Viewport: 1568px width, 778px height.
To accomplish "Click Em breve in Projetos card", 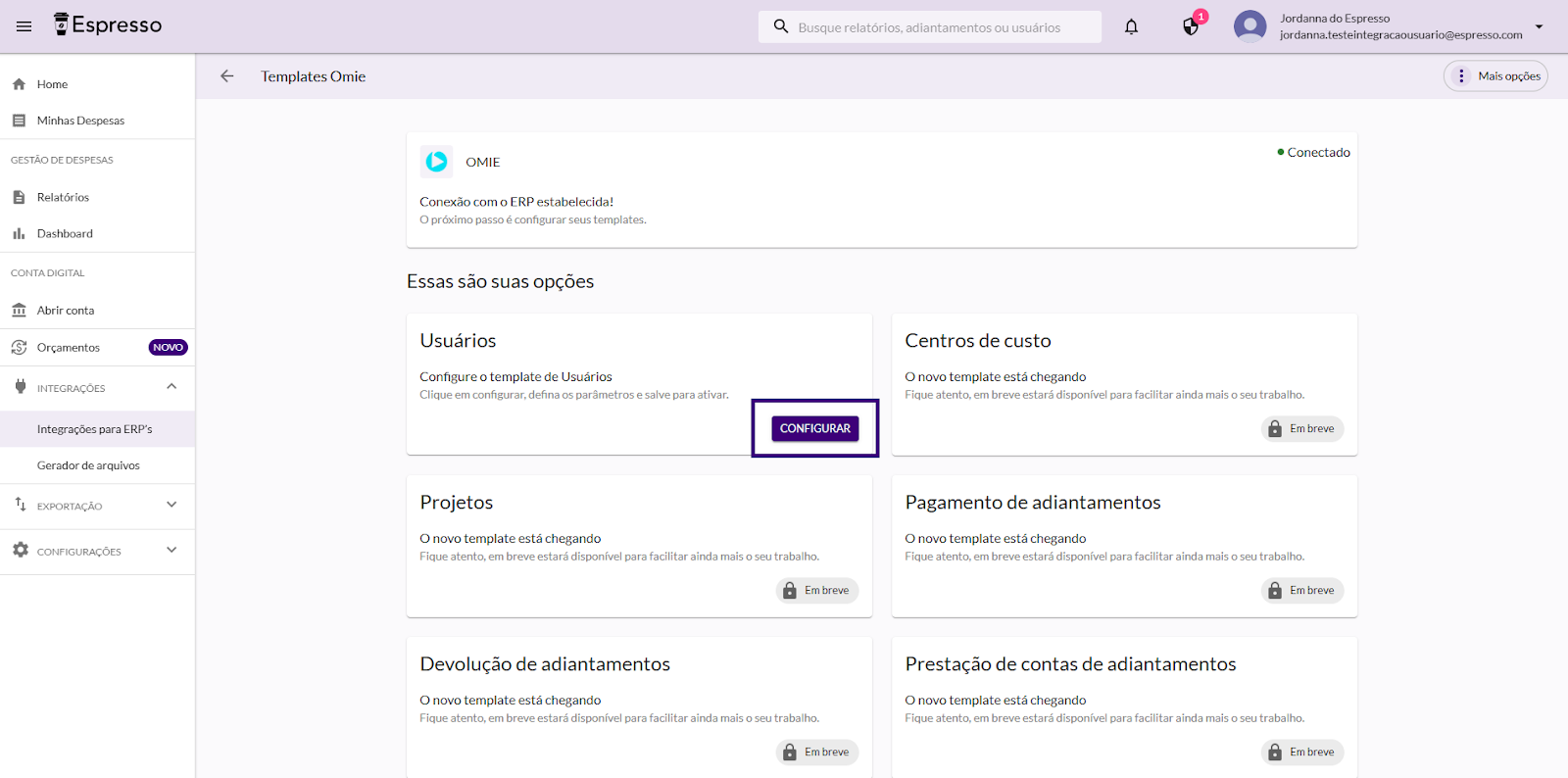I will (x=817, y=590).
